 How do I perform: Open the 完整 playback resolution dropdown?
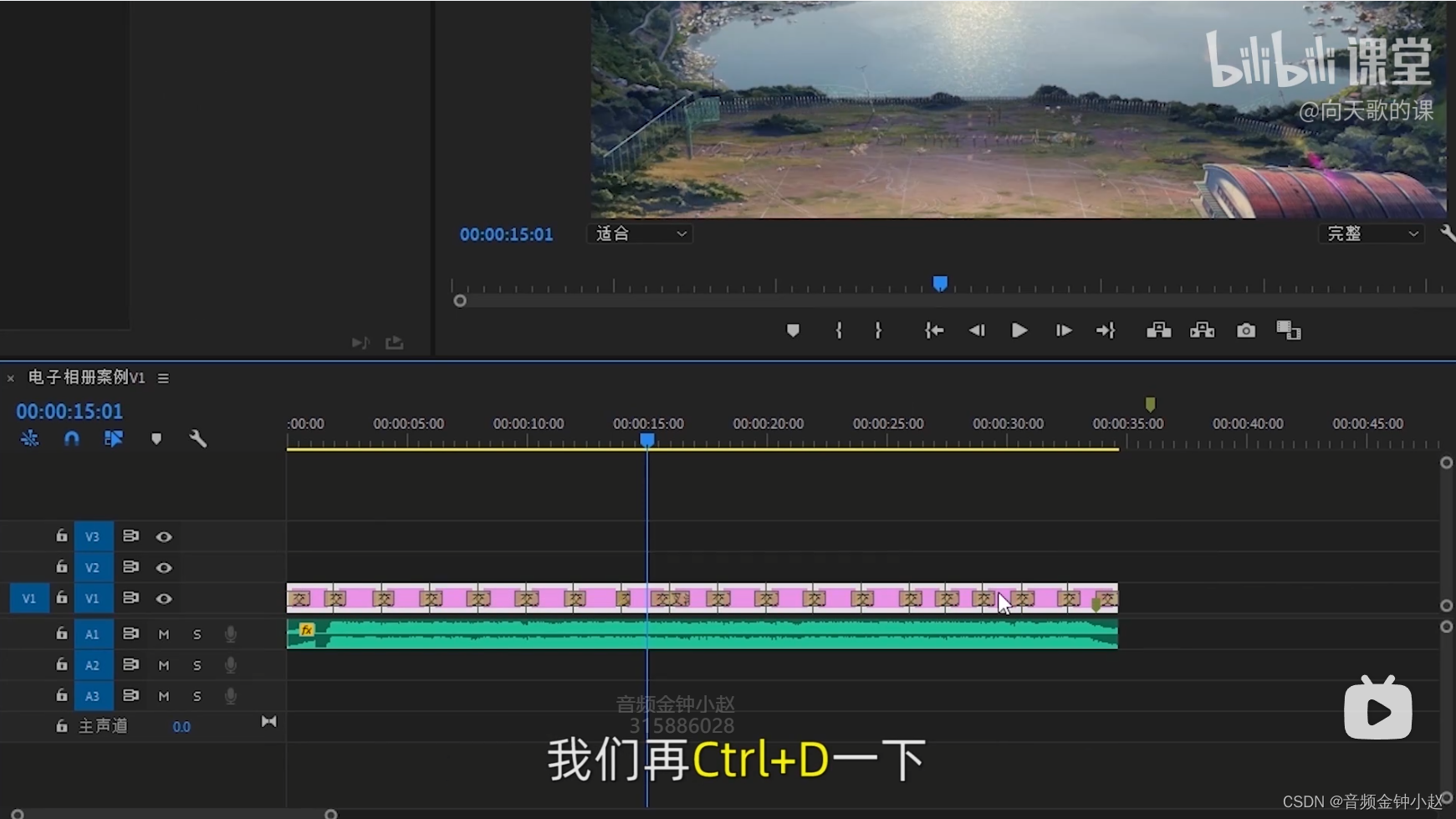pos(1372,233)
